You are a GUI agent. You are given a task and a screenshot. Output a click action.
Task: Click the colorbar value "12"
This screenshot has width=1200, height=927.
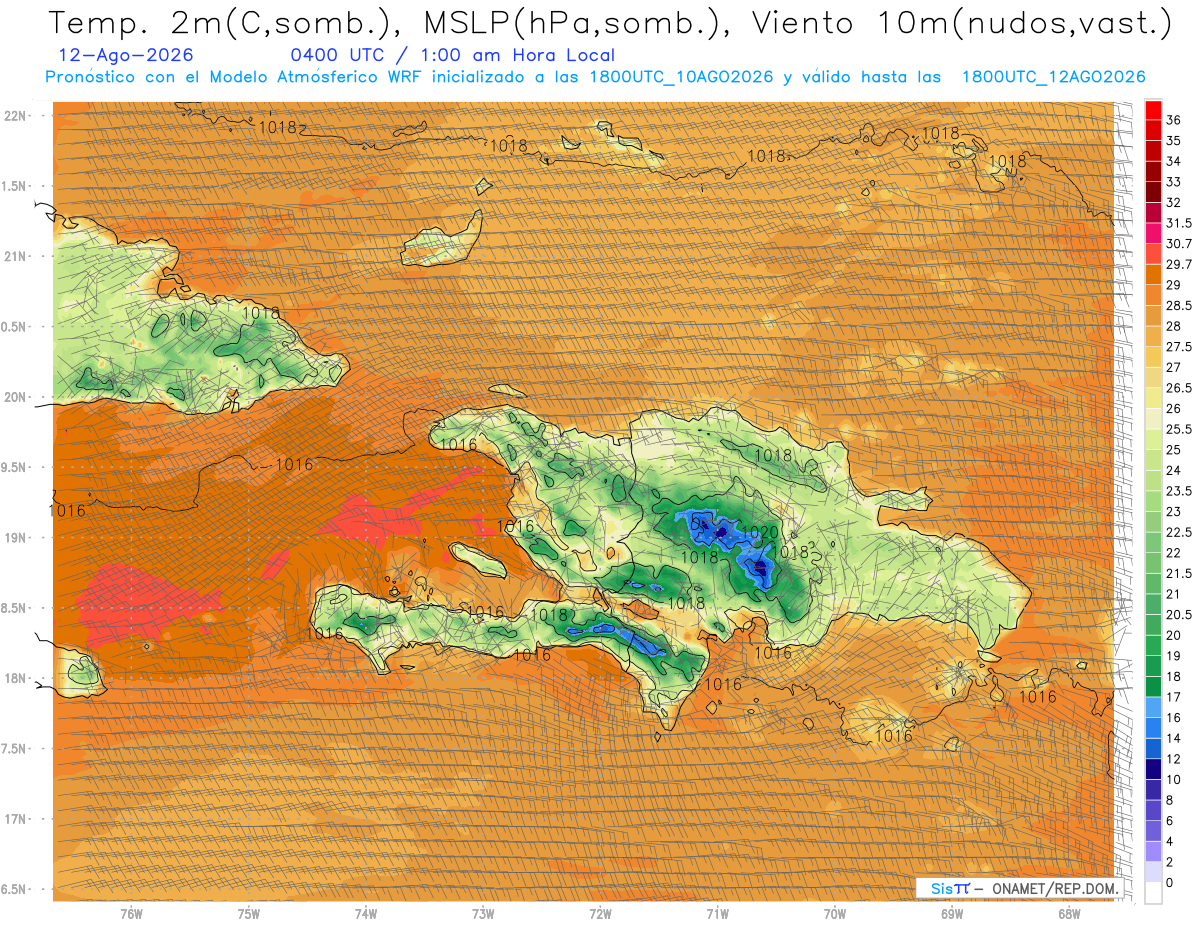click(1174, 759)
